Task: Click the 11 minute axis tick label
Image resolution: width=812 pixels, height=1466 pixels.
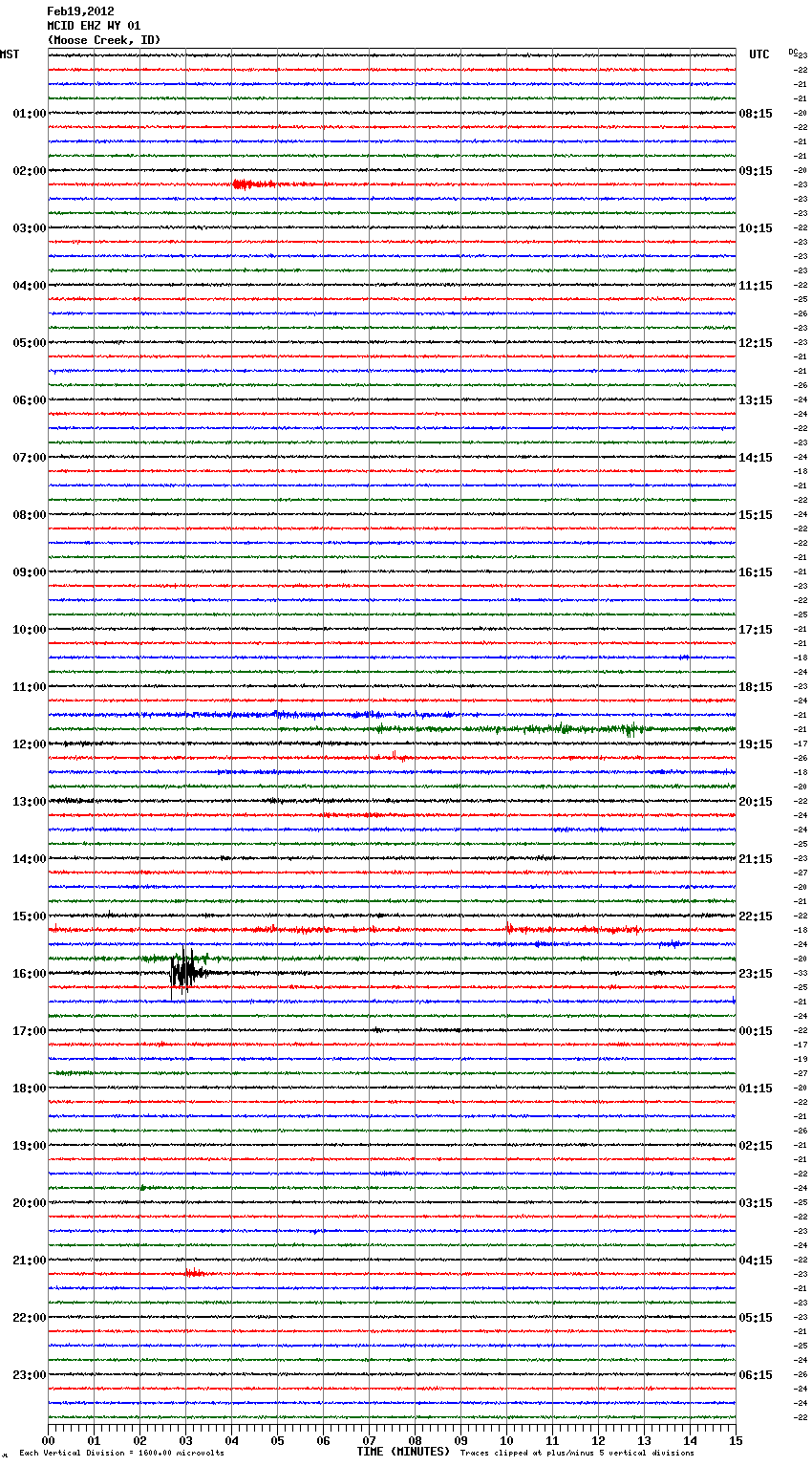Action: coord(552,1440)
